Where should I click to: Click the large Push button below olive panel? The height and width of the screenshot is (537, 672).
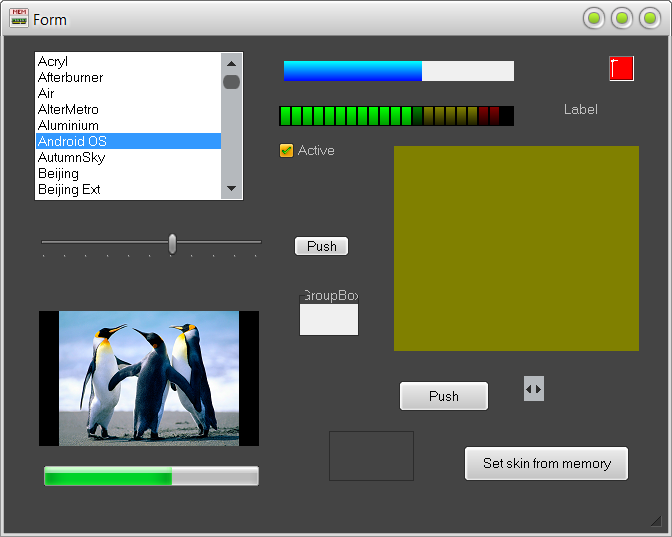click(444, 396)
